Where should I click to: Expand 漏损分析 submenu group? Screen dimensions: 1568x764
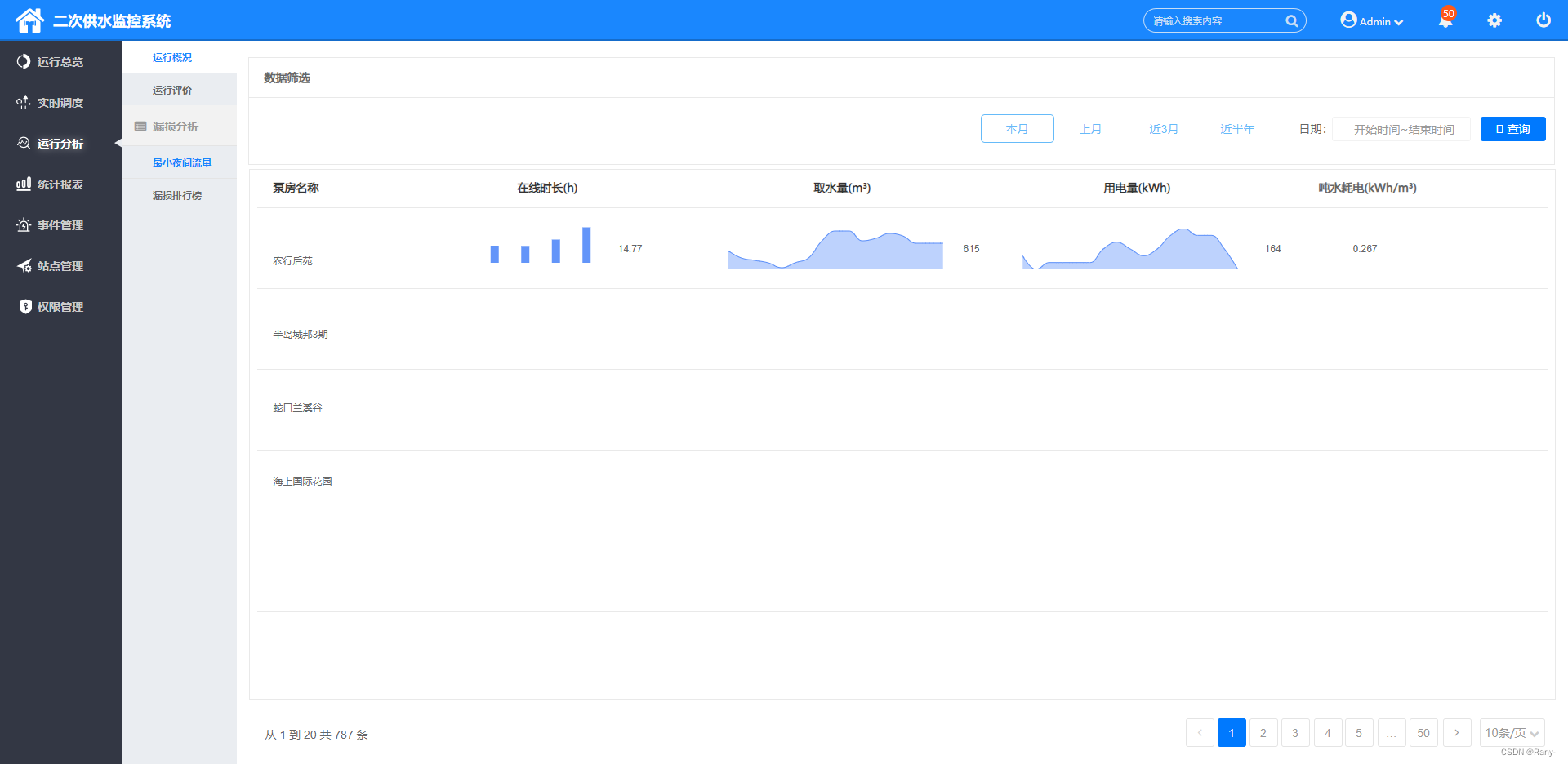[180, 126]
